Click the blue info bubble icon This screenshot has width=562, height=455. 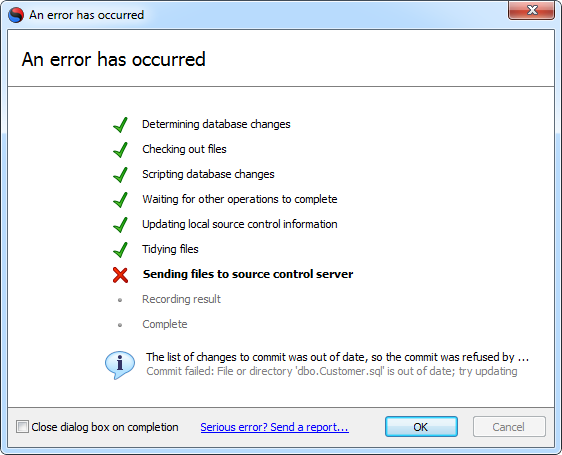(x=120, y=365)
